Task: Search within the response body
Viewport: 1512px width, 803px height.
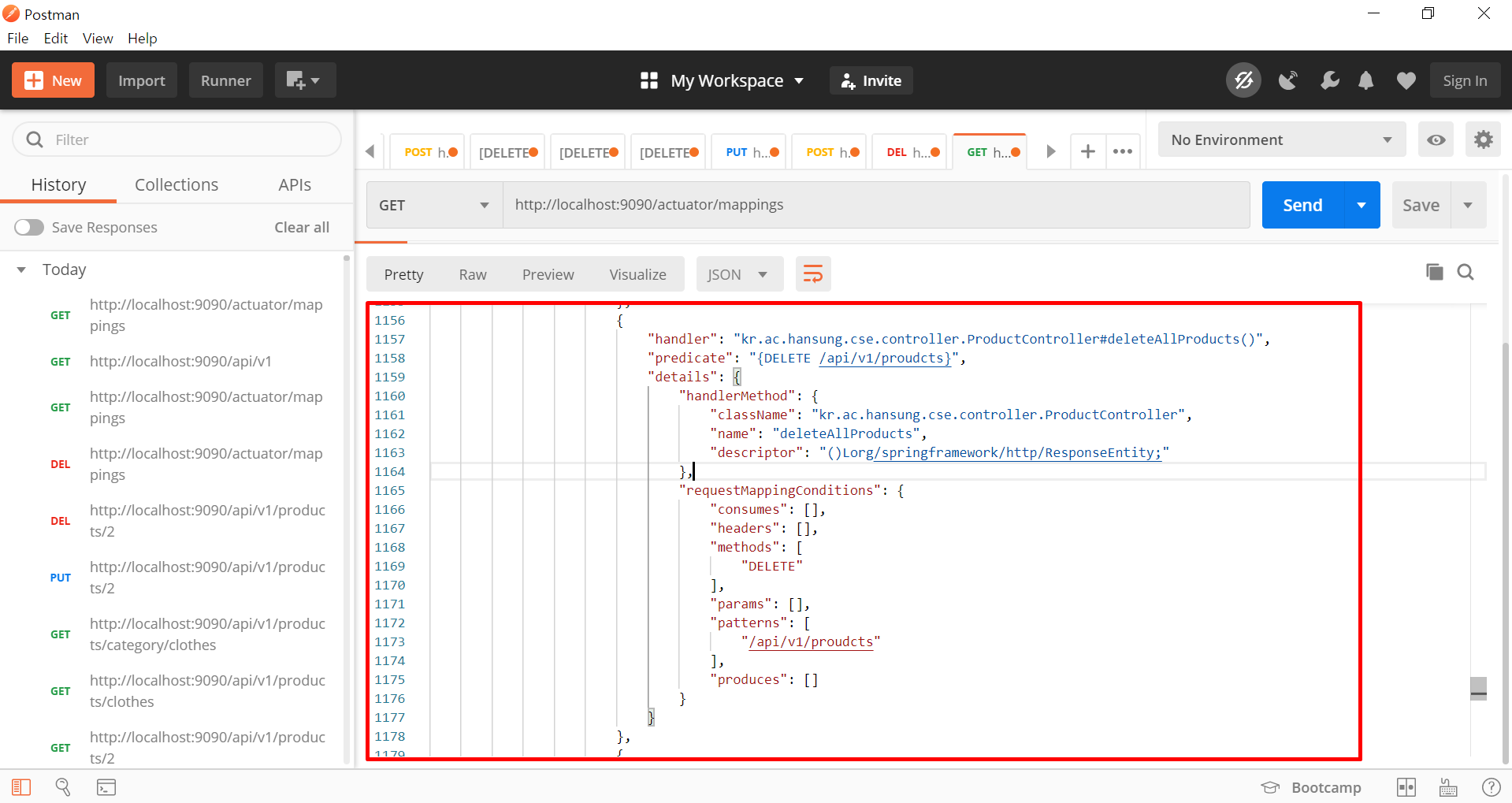Action: point(1466,272)
